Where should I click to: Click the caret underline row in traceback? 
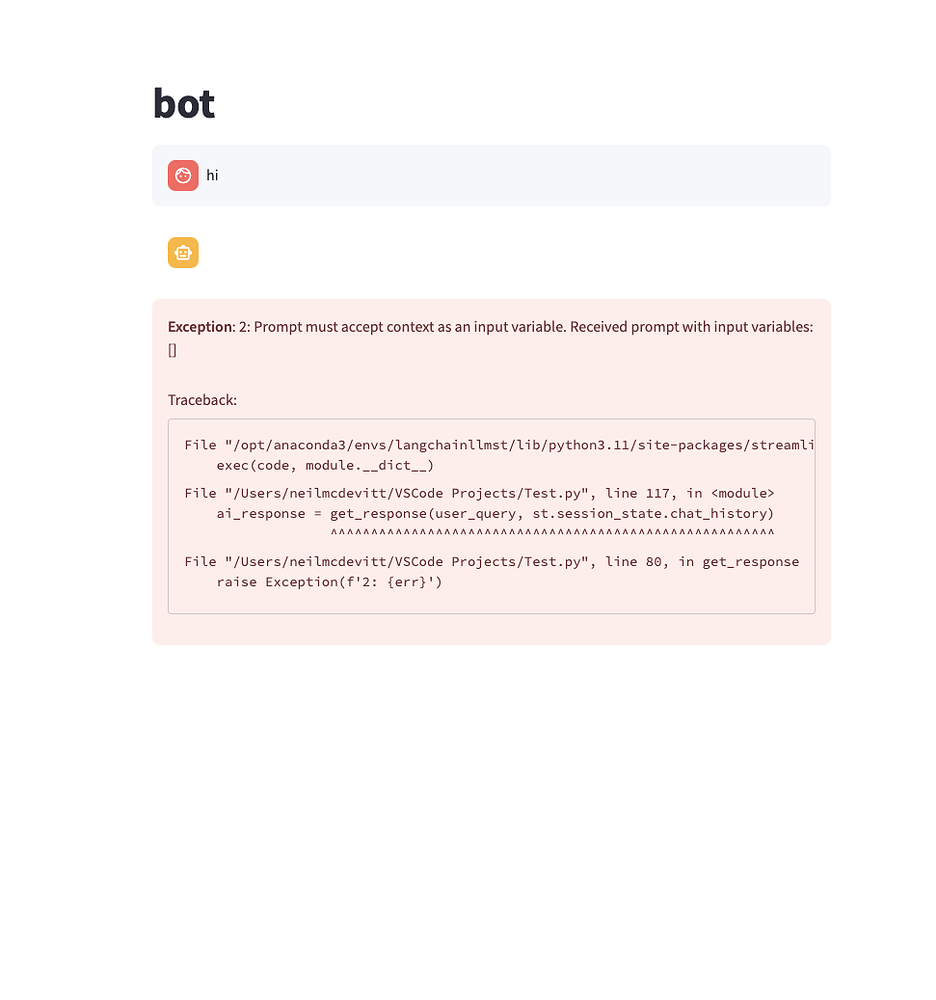point(552,533)
